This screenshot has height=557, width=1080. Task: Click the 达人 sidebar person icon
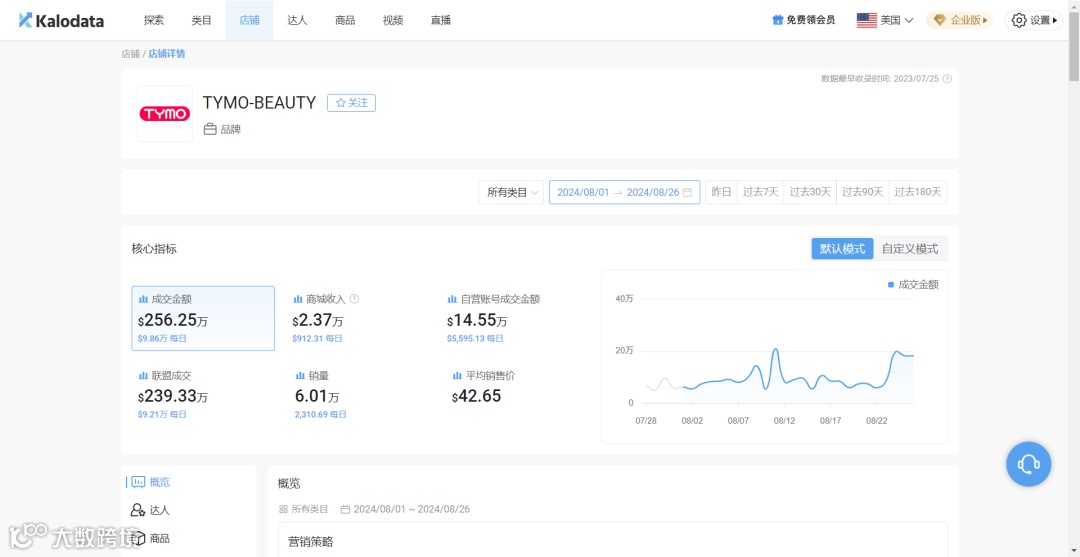[x=138, y=510]
